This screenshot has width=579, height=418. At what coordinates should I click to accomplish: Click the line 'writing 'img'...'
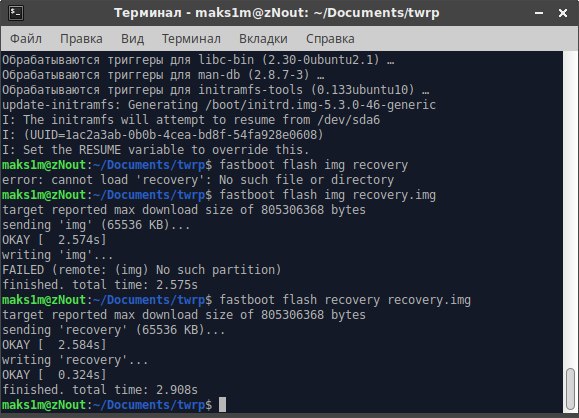58,255
